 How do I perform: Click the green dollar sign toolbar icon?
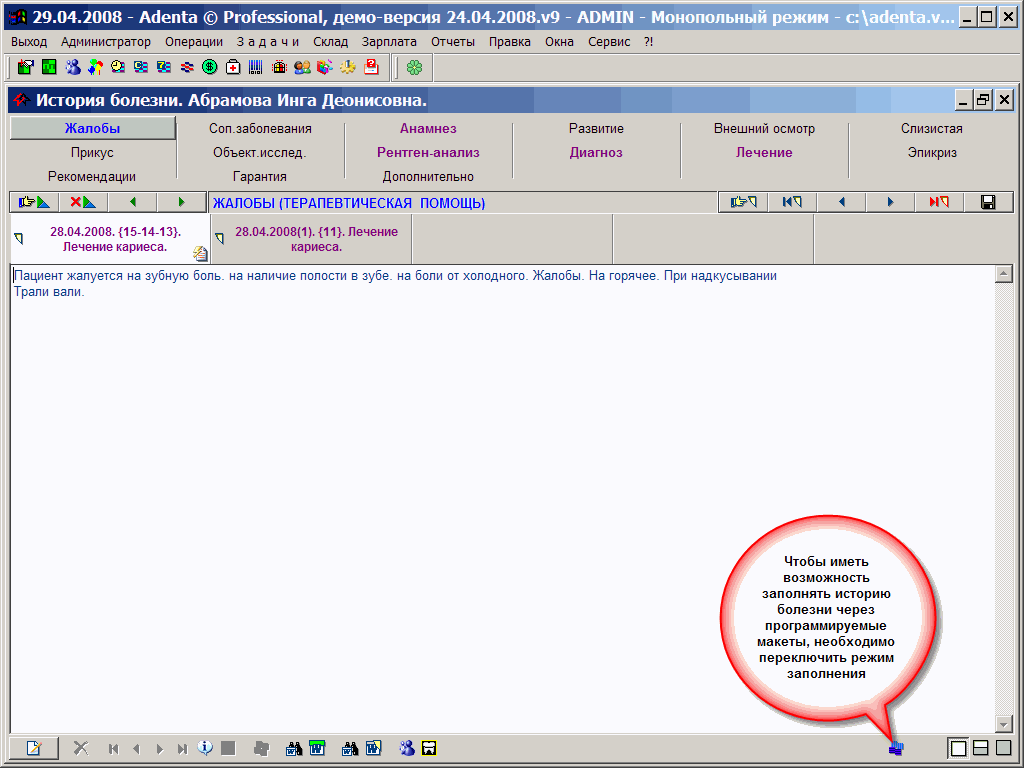[210, 67]
